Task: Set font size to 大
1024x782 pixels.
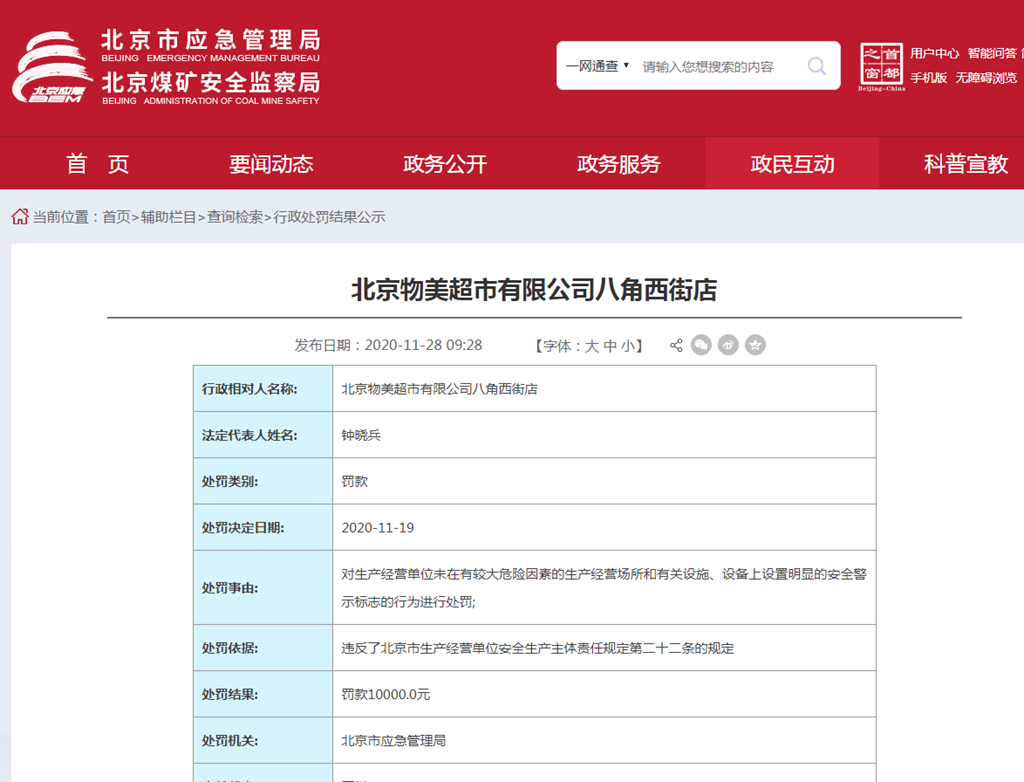Action: [592, 346]
